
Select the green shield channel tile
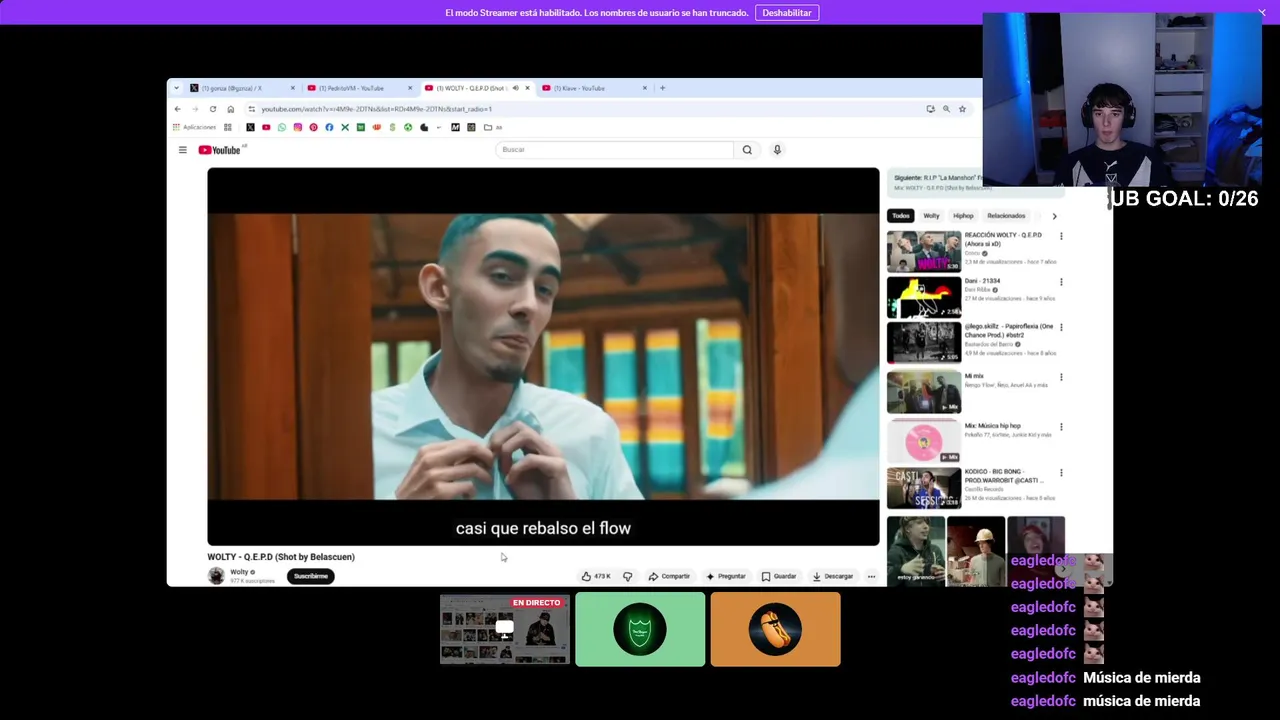(x=640, y=629)
